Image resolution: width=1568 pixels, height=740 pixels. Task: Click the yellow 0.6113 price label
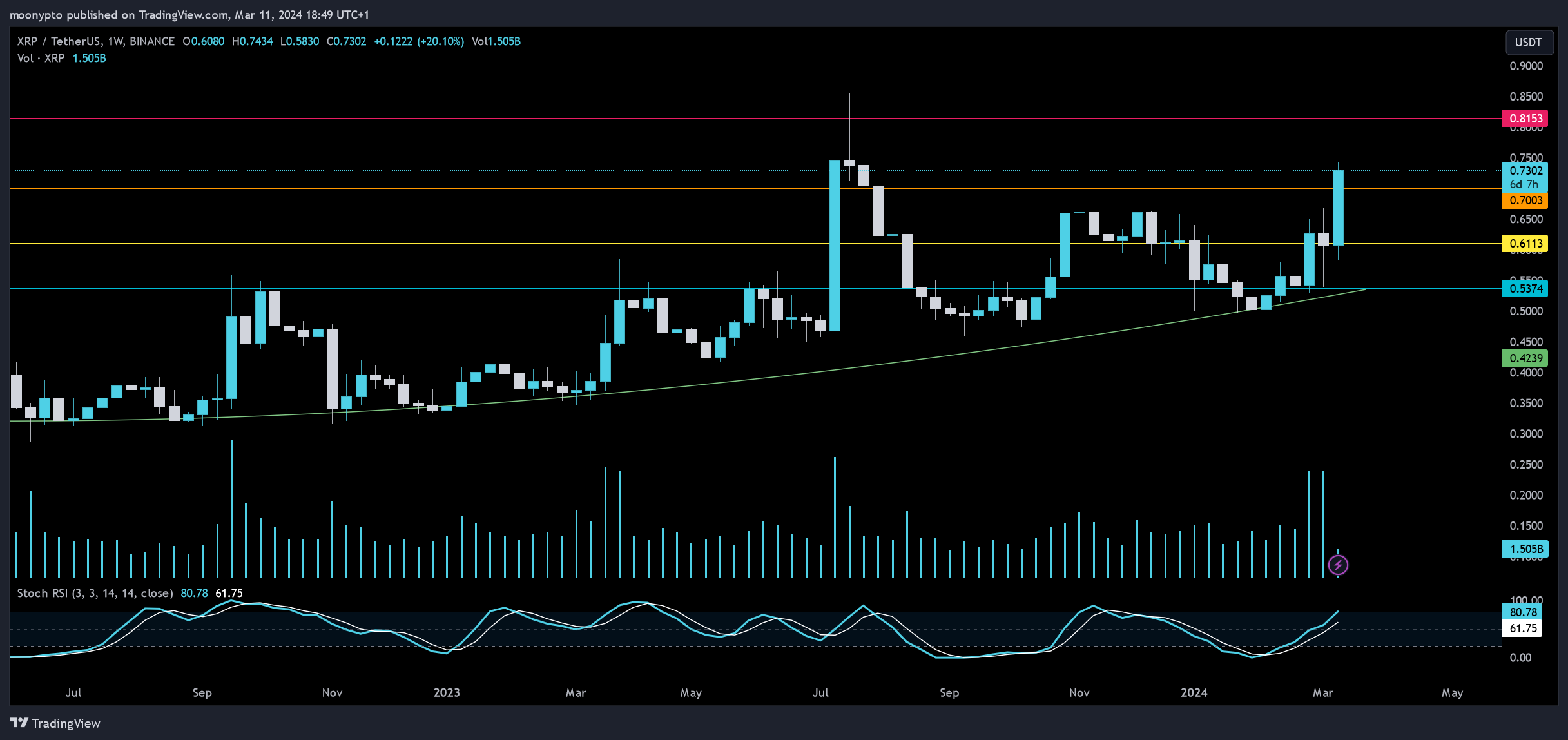click(x=1525, y=244)
